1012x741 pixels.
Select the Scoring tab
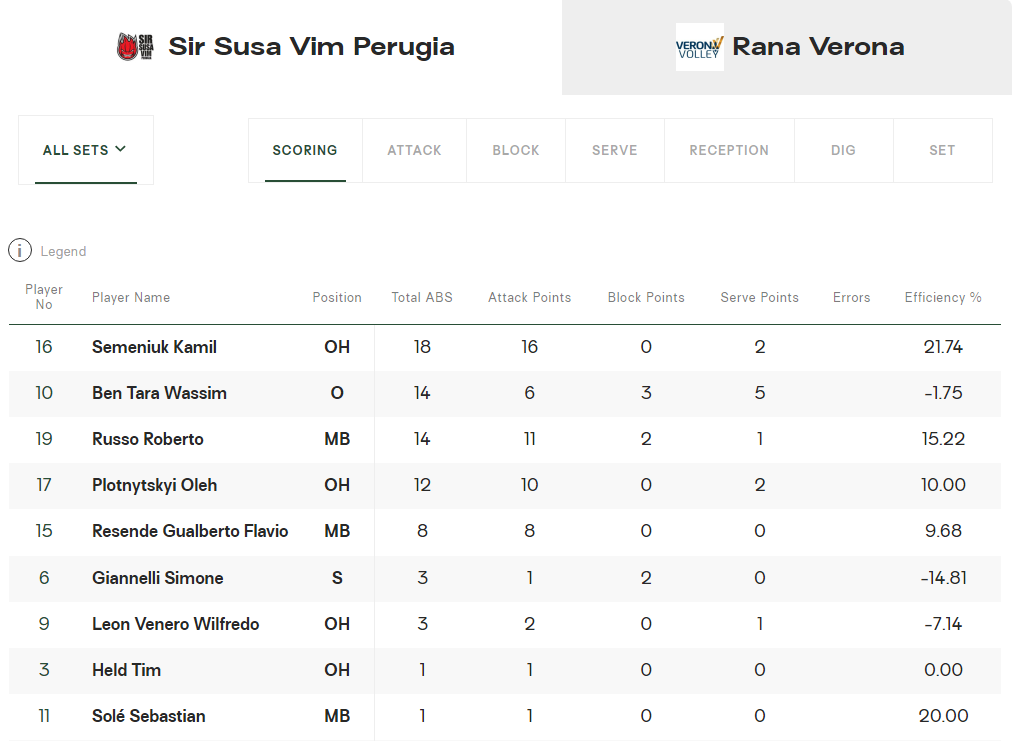coord(305,150)
